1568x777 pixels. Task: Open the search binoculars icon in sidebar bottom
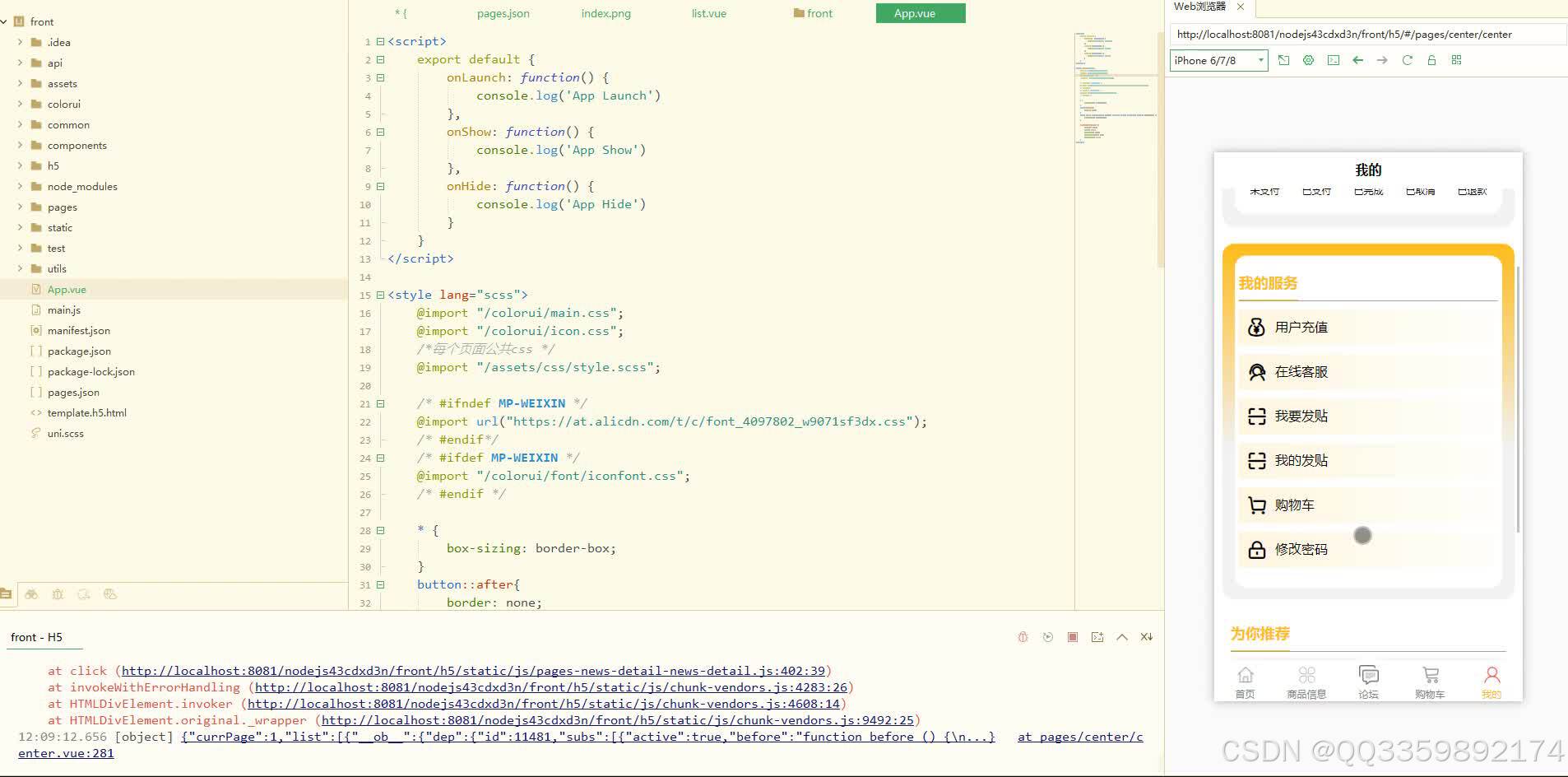[31, 593]
